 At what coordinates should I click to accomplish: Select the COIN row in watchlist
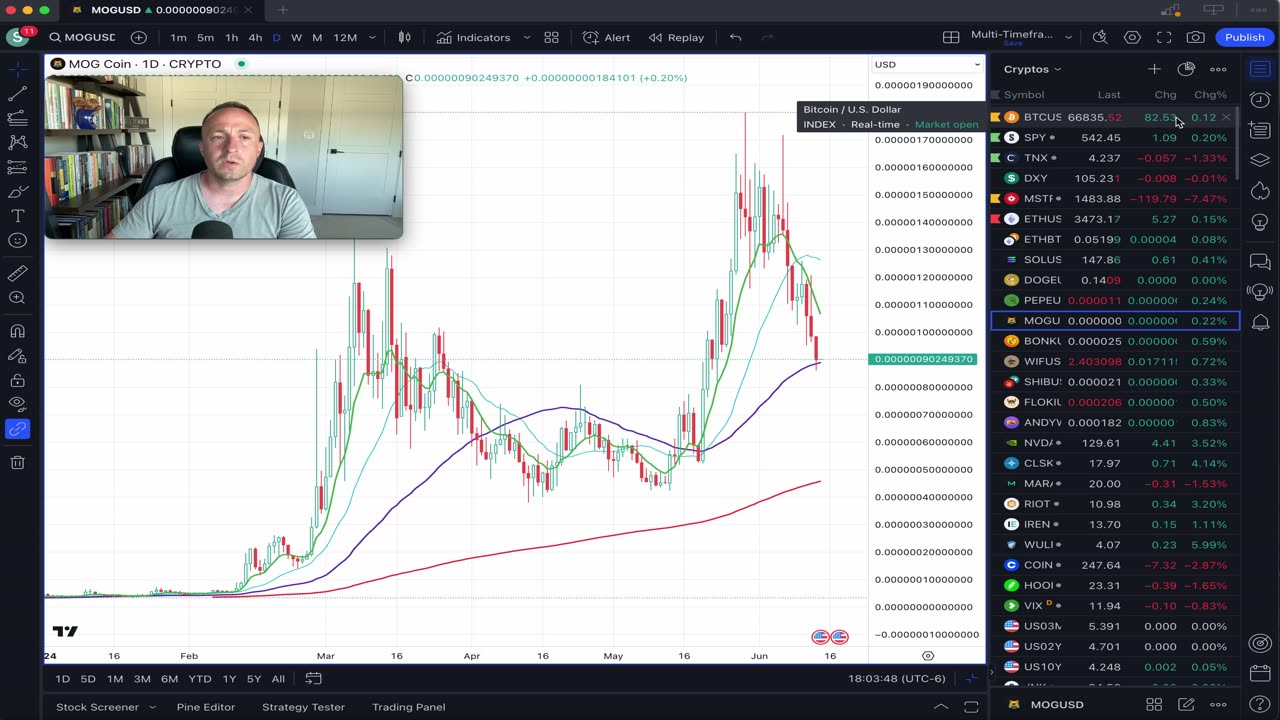1115,565
